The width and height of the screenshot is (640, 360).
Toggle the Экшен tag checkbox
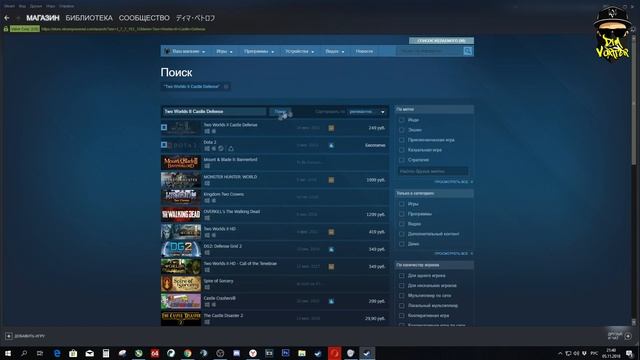click(x=402, y=130)
